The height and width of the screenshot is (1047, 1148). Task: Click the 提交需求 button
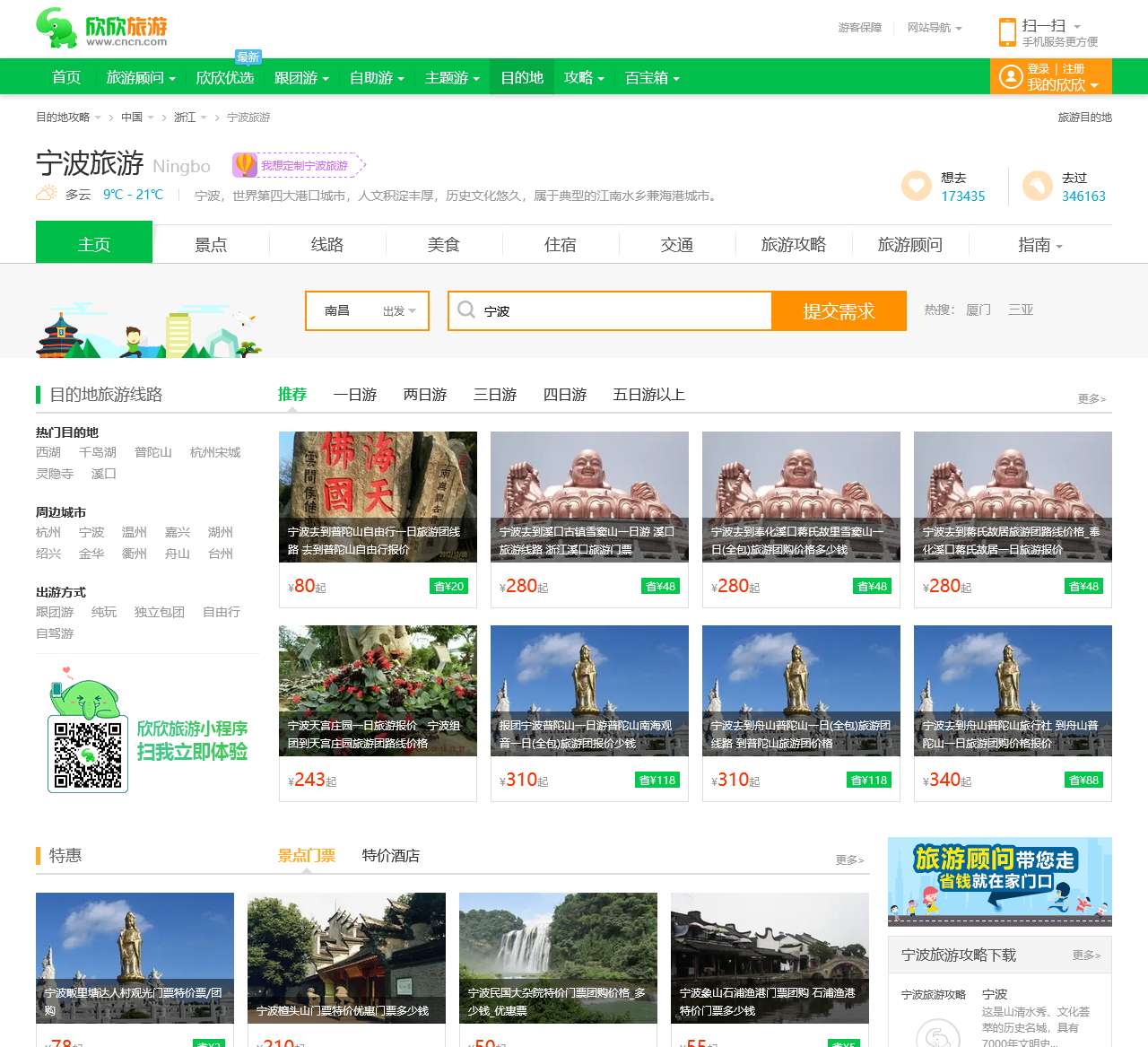click(839, 310)
